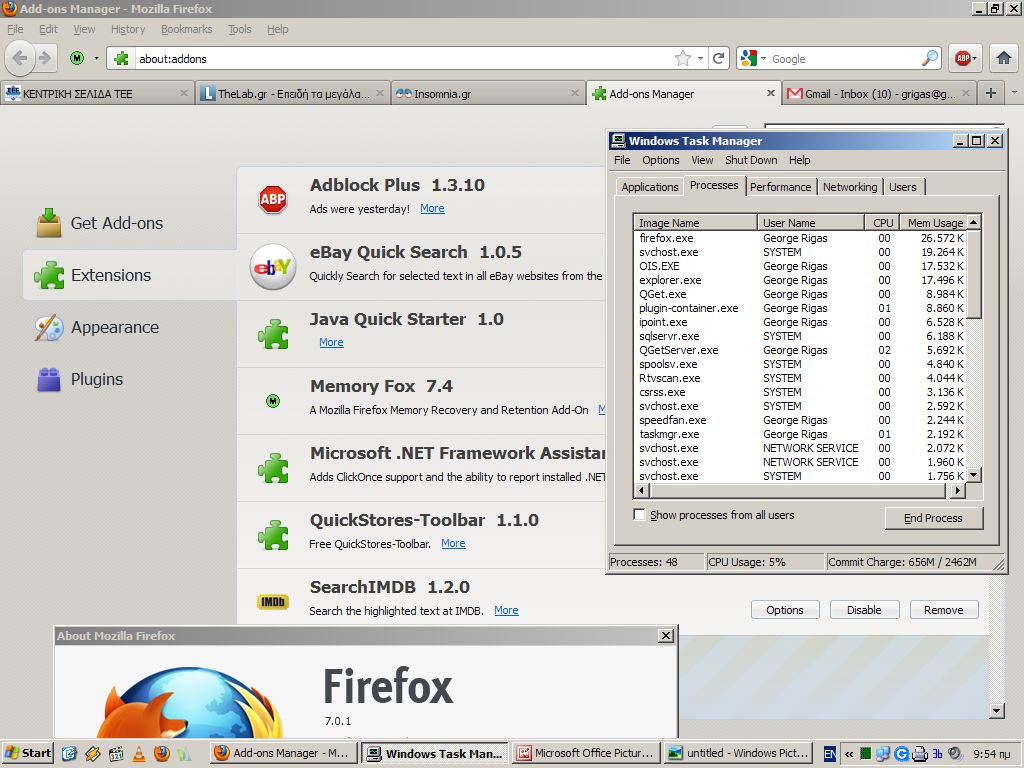Enable Show processes from all users checkbox

tap(639, 515)
